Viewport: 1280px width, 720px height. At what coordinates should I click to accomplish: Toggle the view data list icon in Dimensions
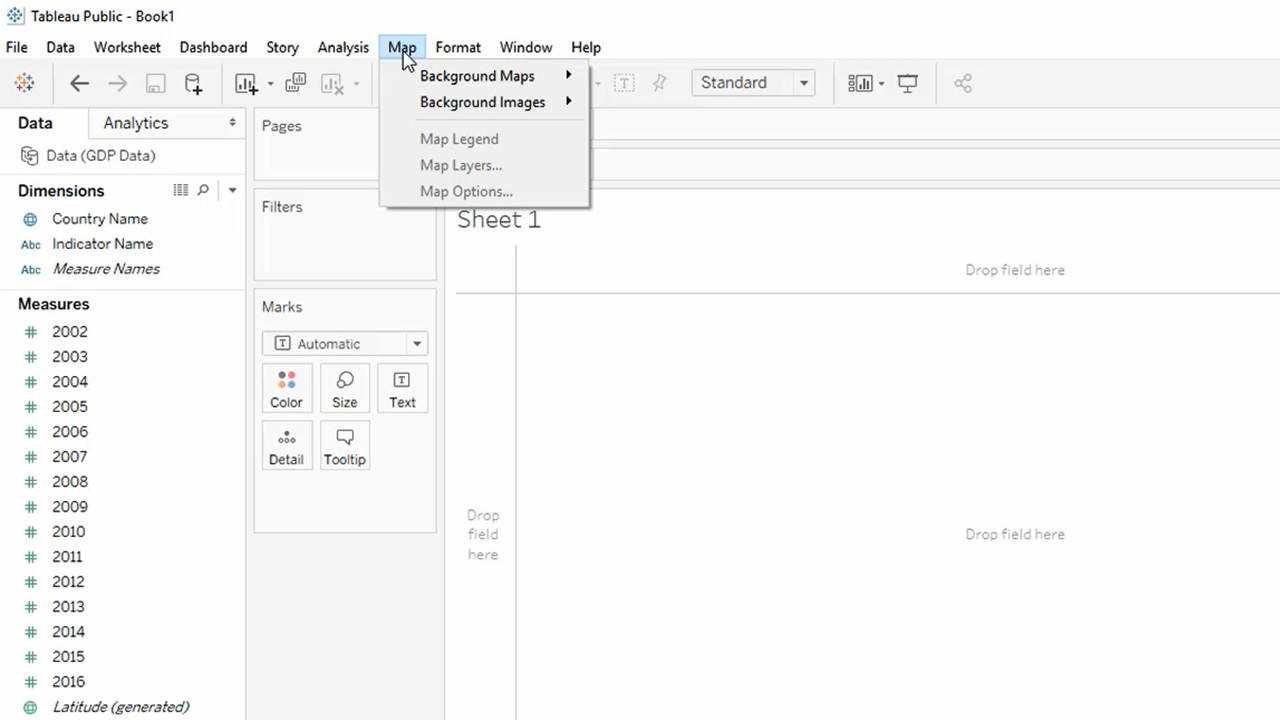click(x=181, y=190)
